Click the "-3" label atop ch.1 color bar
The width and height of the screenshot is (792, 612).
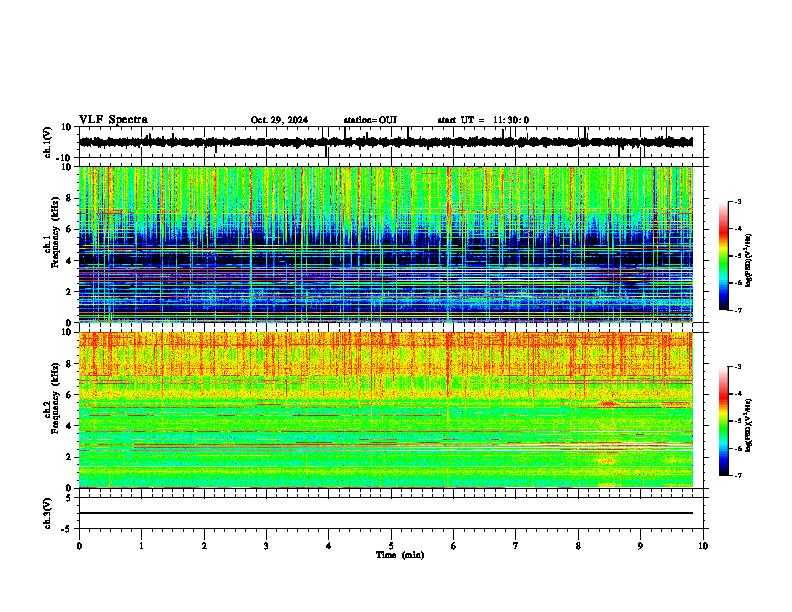click(737, 201)
